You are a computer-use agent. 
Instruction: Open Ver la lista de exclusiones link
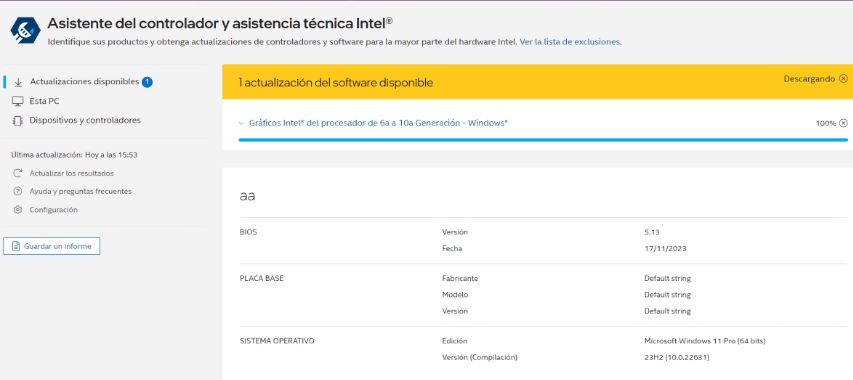click(x=571, y=42)
